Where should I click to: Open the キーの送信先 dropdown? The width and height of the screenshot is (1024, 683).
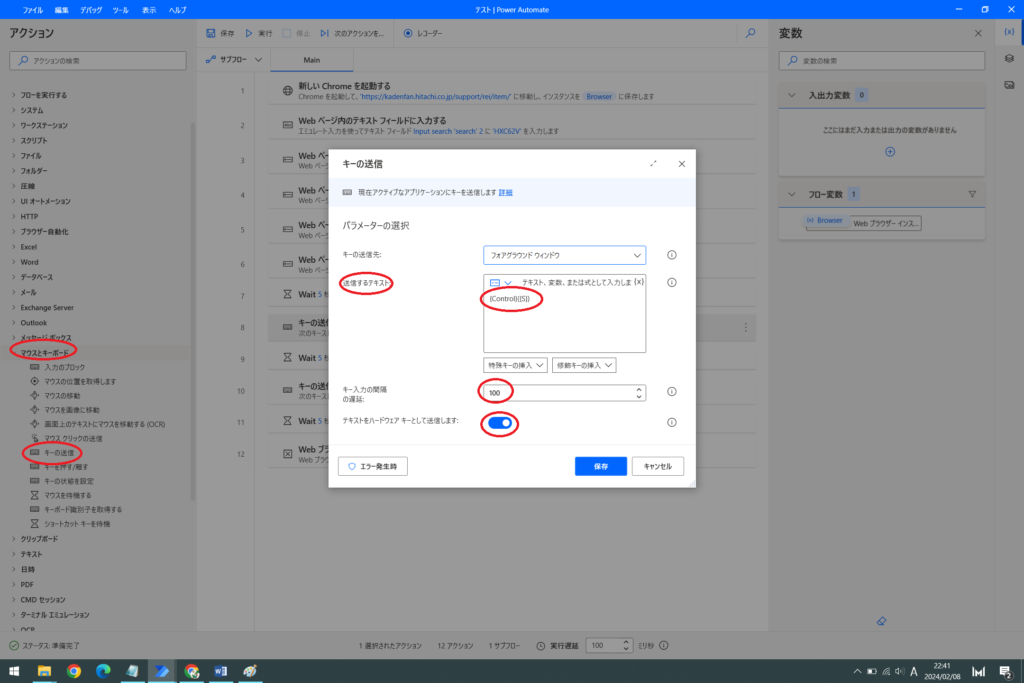[564, 255]
